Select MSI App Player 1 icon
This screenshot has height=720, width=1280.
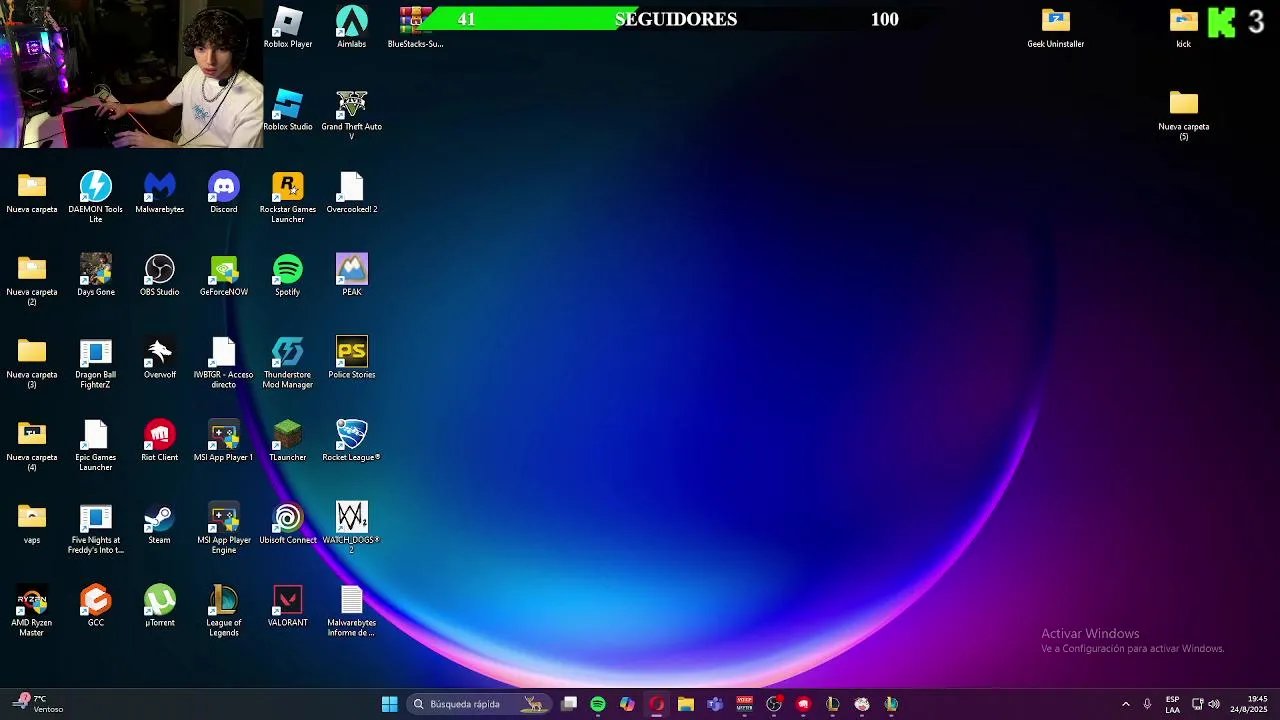click(x=224, y=442)
